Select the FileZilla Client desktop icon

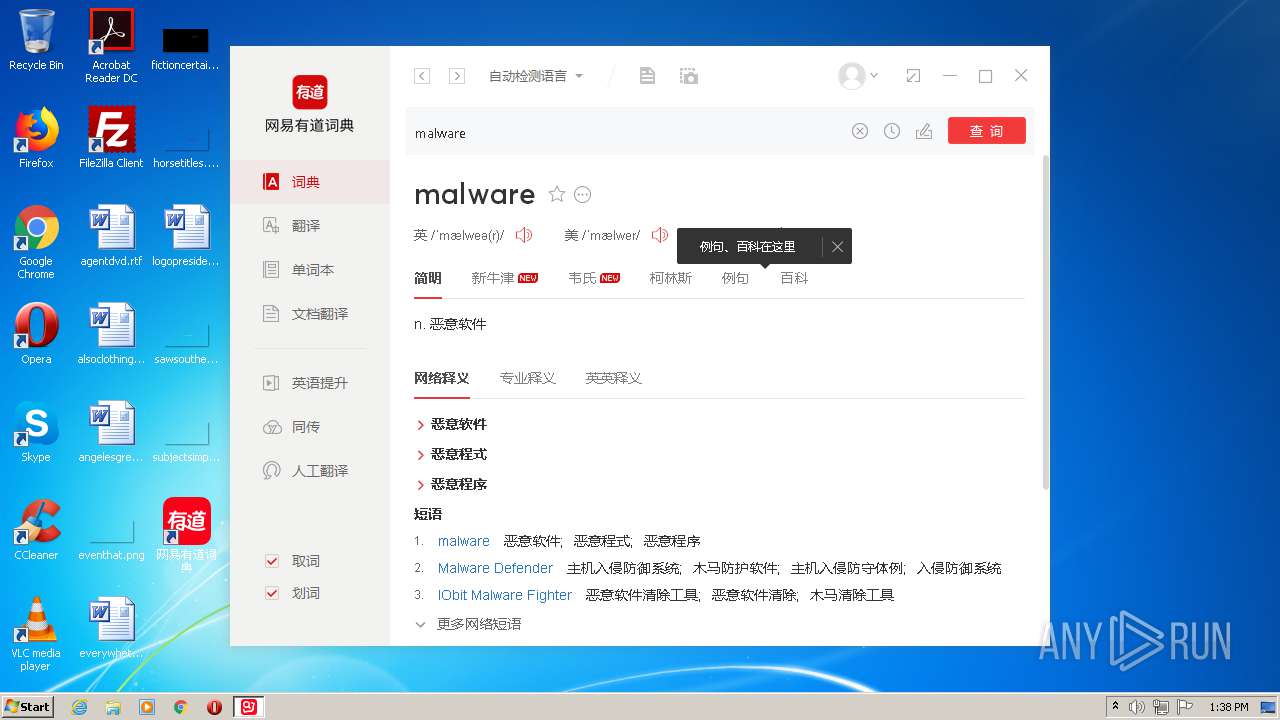click(x=111, y=138)
